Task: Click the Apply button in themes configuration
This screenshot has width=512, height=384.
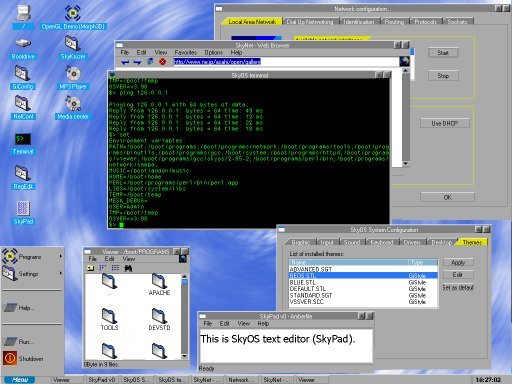Action: 458,263
